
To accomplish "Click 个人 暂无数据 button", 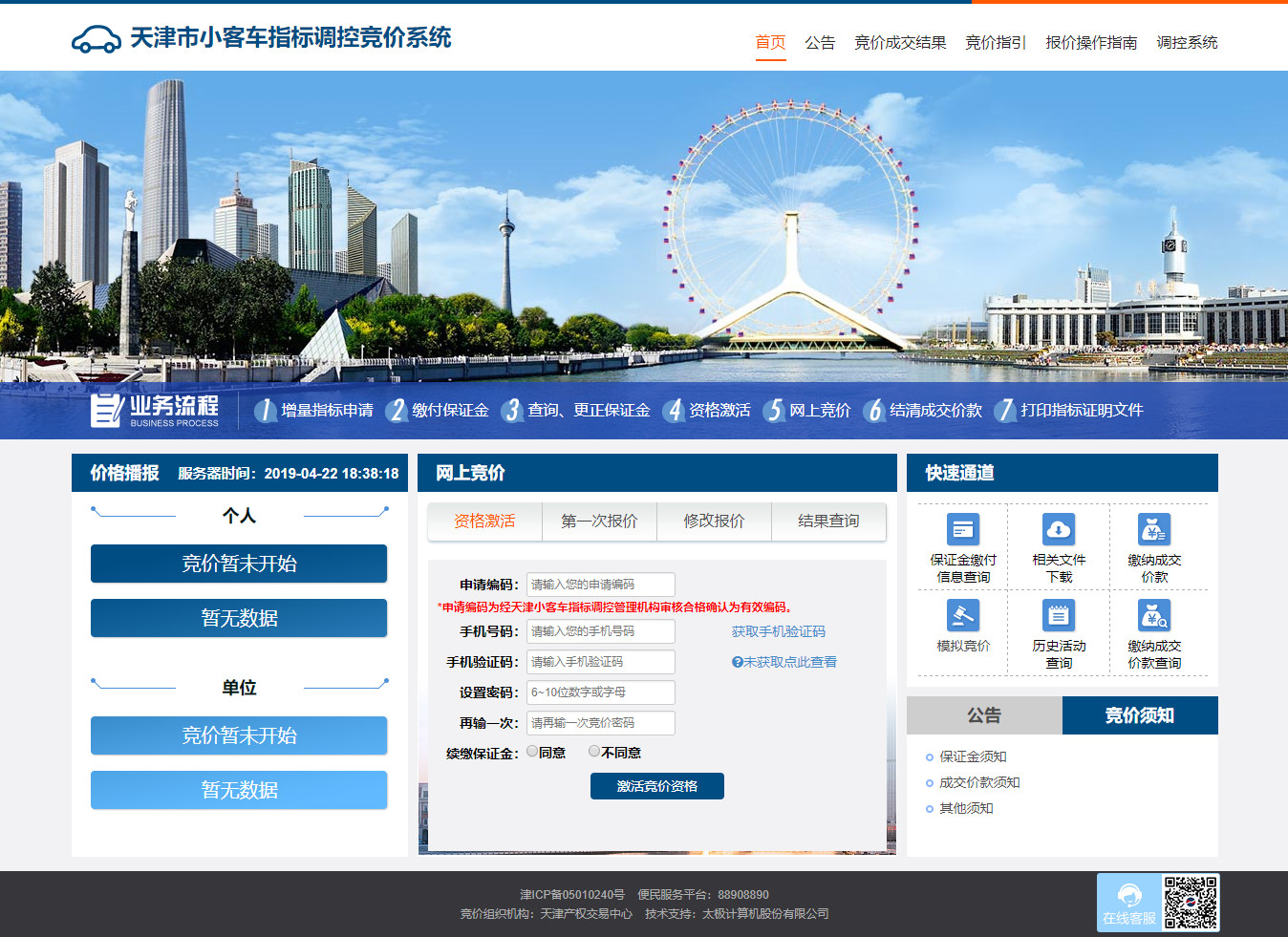I will (x=239, y=618).
